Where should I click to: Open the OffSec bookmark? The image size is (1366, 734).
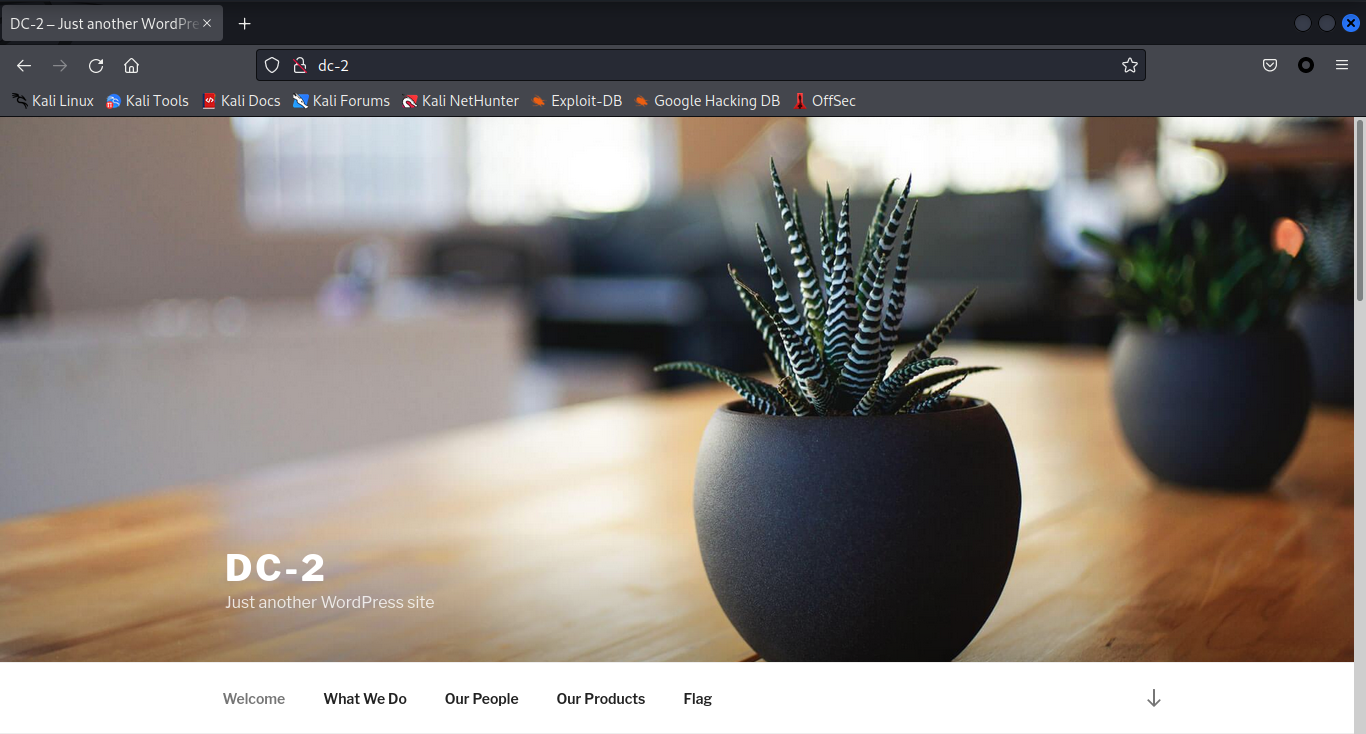click(824, 101)
